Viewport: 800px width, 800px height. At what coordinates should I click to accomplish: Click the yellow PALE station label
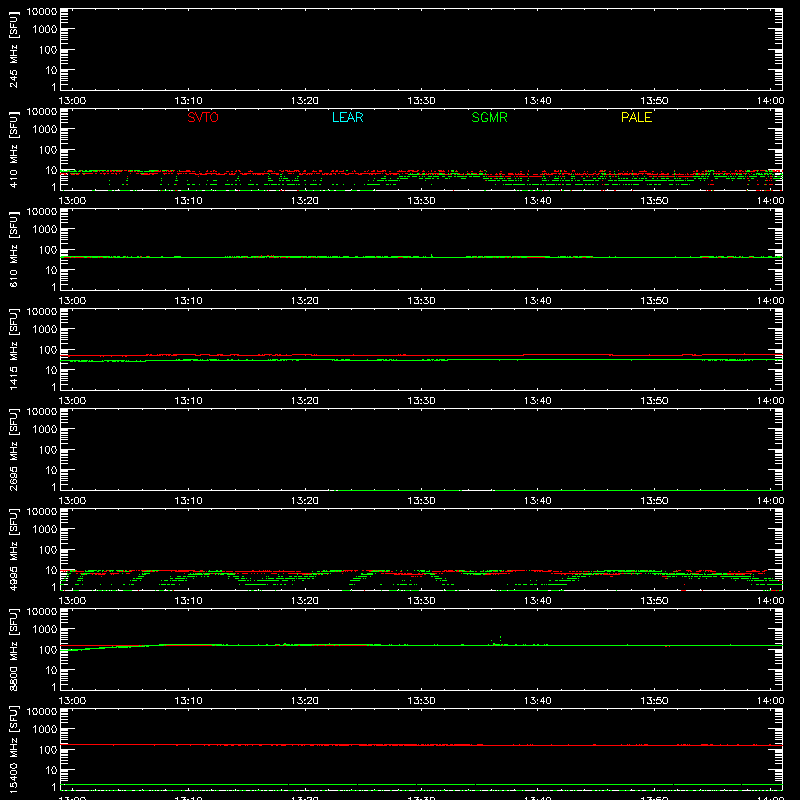click(636, 117)
